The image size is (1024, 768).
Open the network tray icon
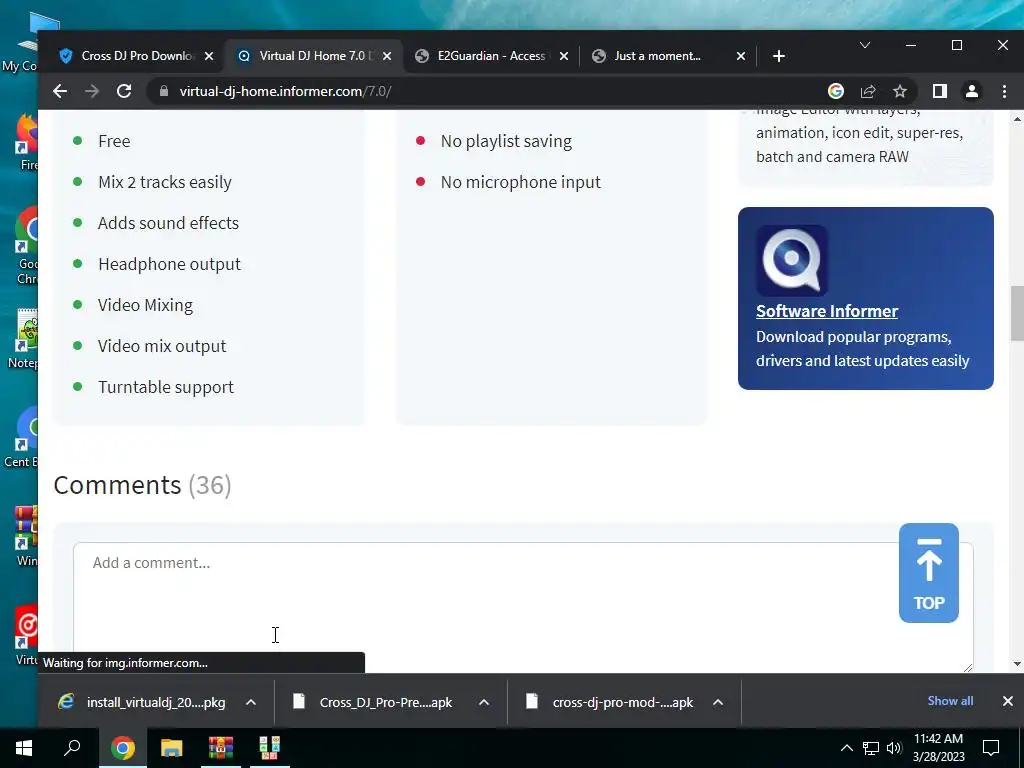pyautogui.click(x=871, y=748)
